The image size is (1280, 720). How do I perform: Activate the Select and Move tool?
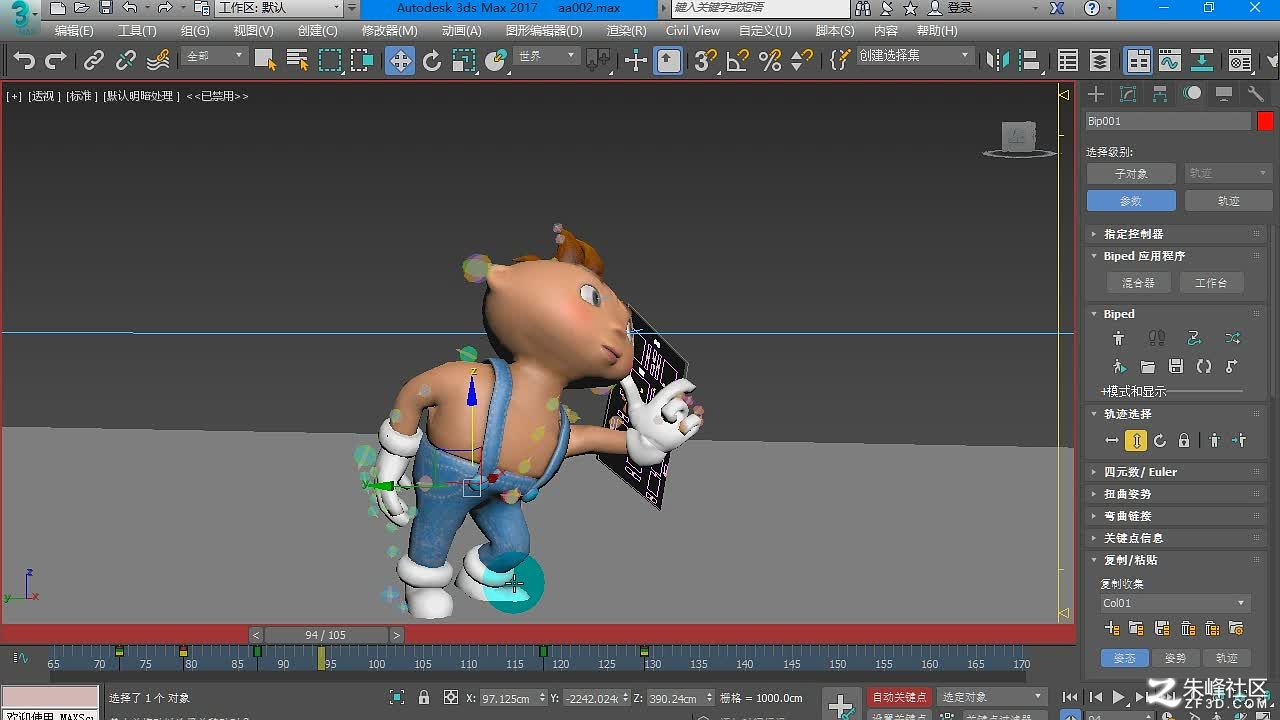[400, 61]
